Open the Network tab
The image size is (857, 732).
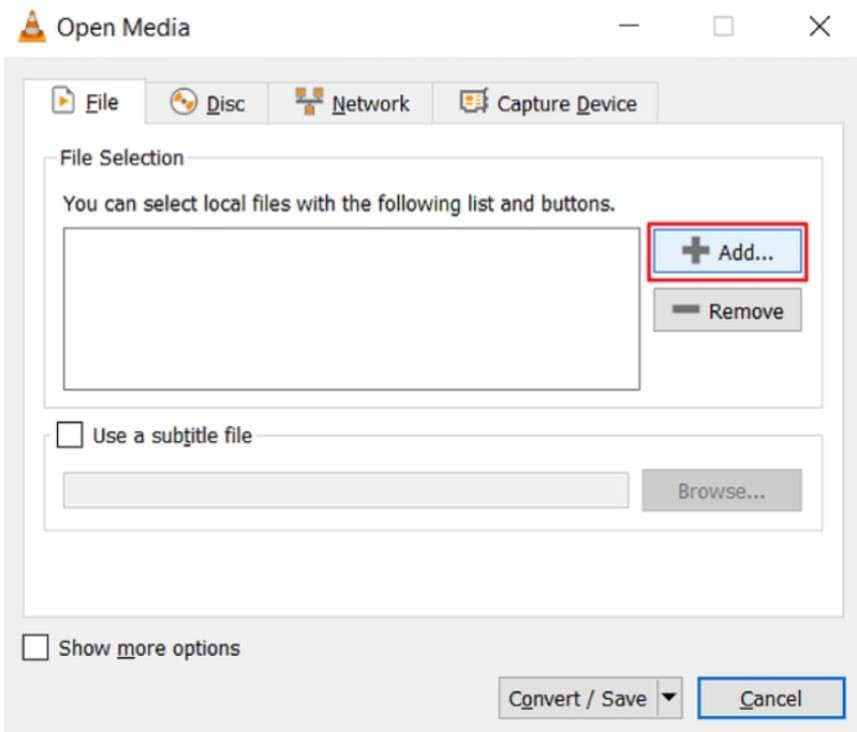350,103
